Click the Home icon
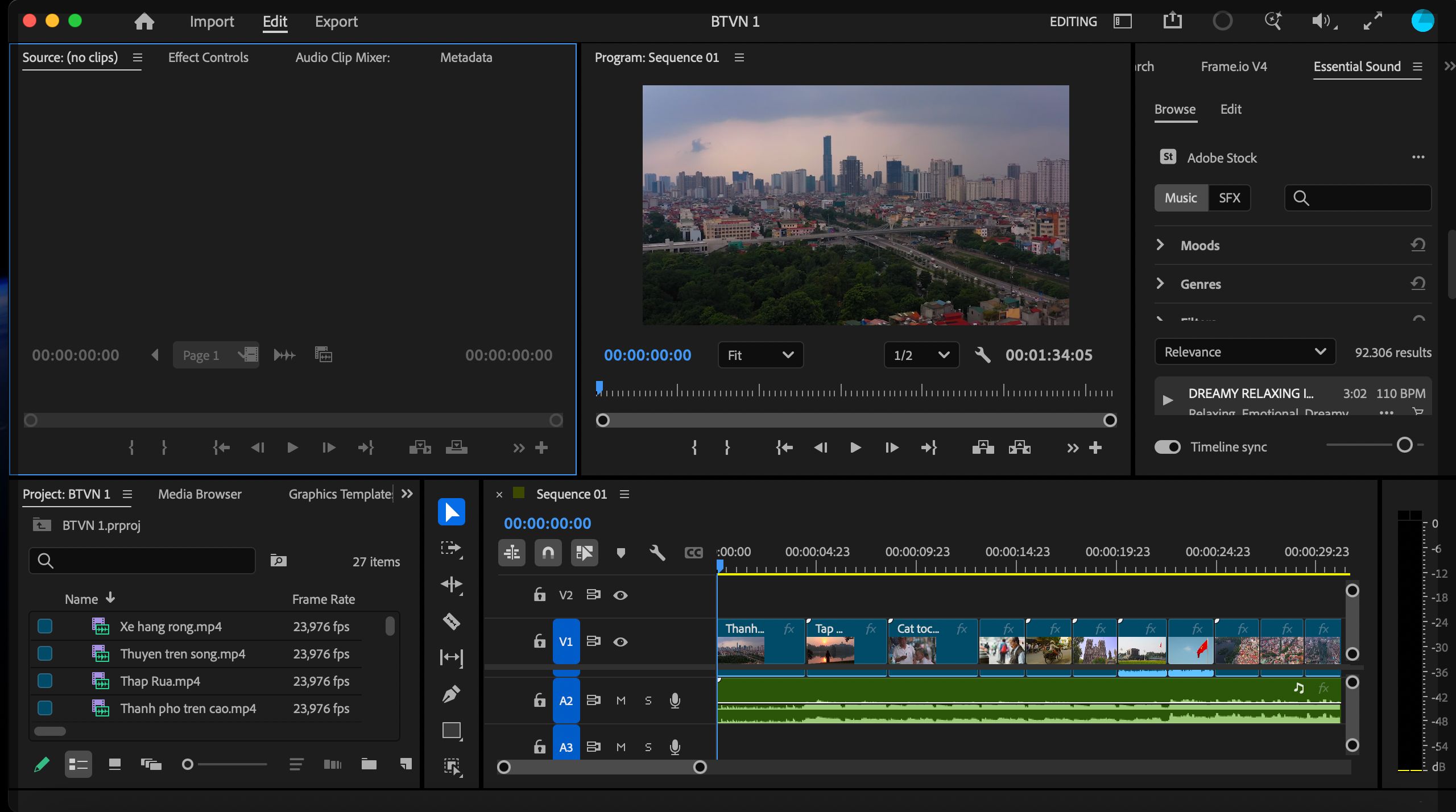Viewport: 1456px width, 812px height. [144, 22]
